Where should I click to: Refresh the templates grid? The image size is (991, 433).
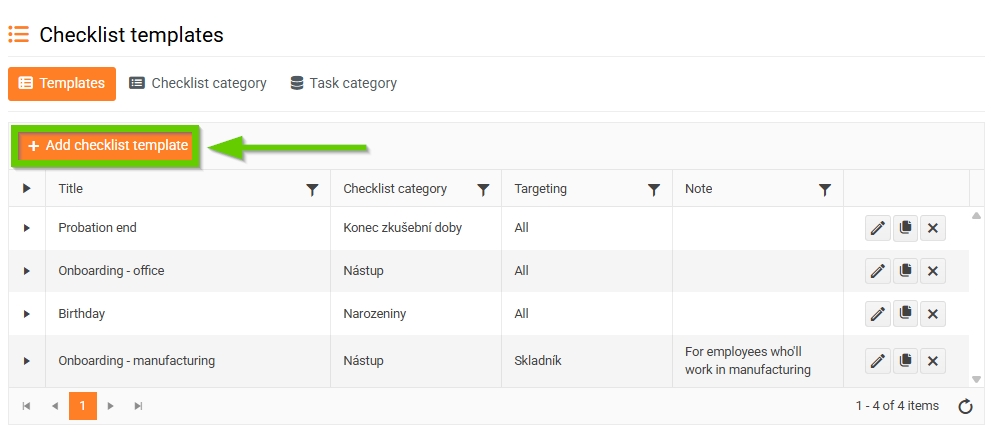coord(965,406)
